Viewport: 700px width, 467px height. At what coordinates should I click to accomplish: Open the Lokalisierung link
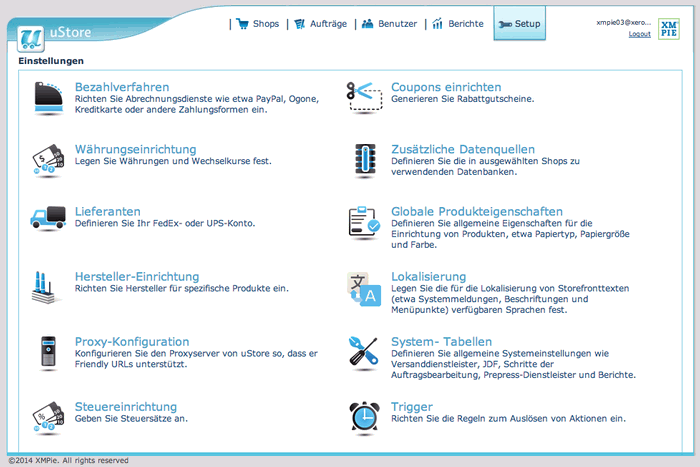pyautogui.click(x=429, y=277)
